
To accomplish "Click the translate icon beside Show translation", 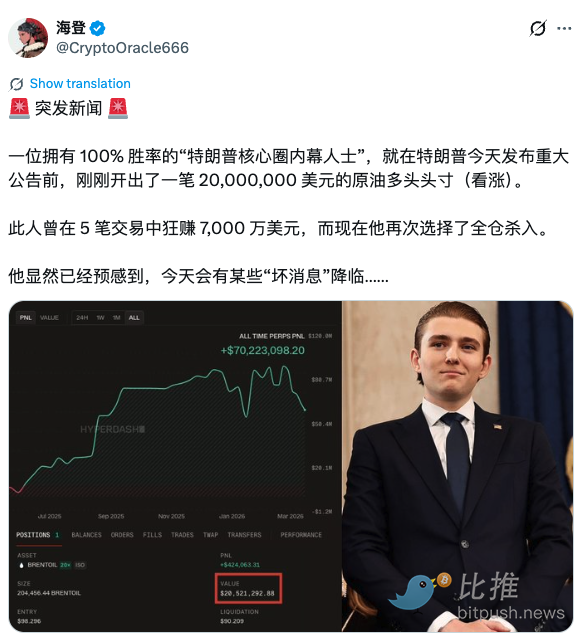I will [x=16, y=84].
